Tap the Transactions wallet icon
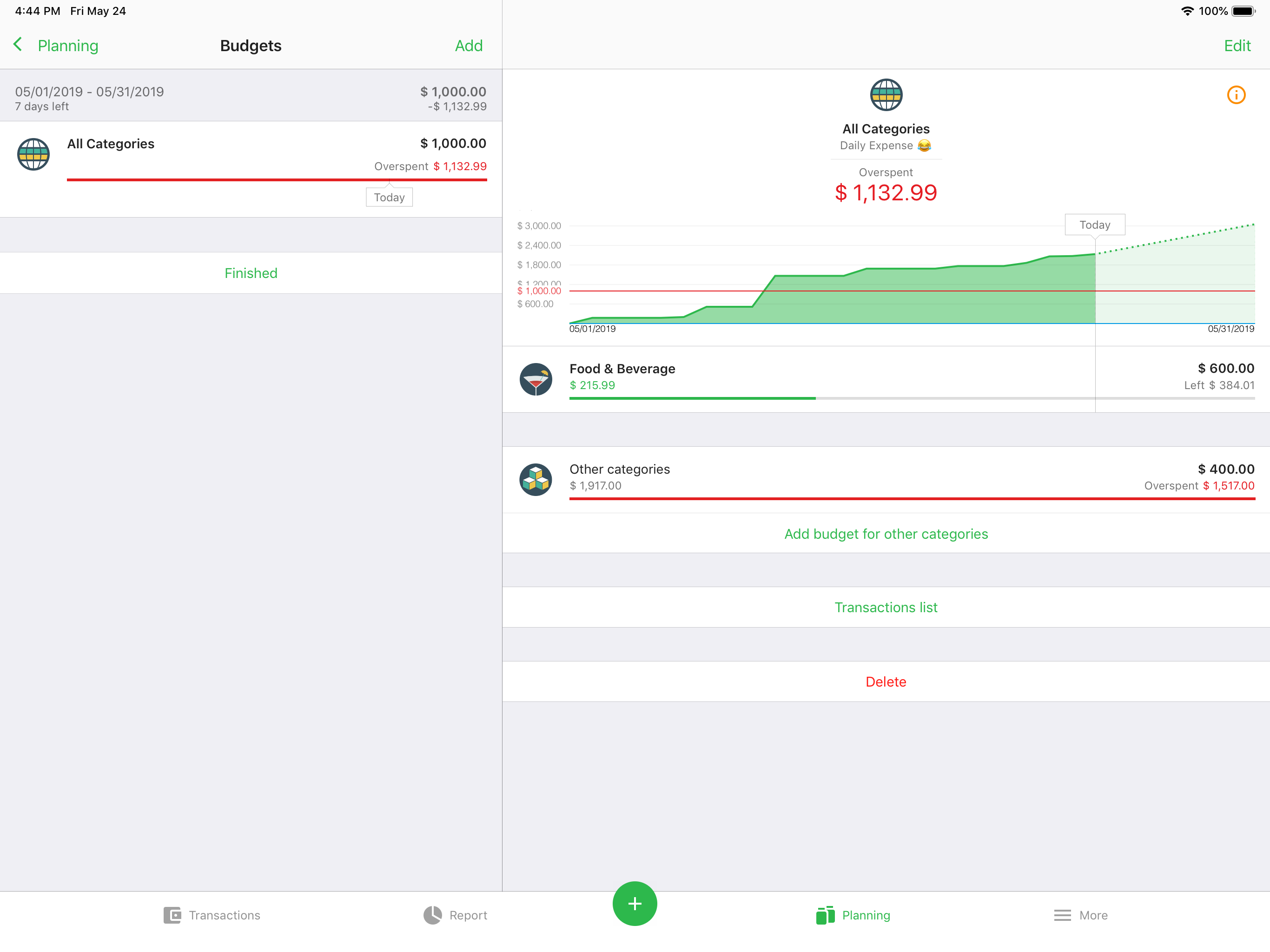The image size is (1270, 952). pyautogui.click(x=172, y=915)
